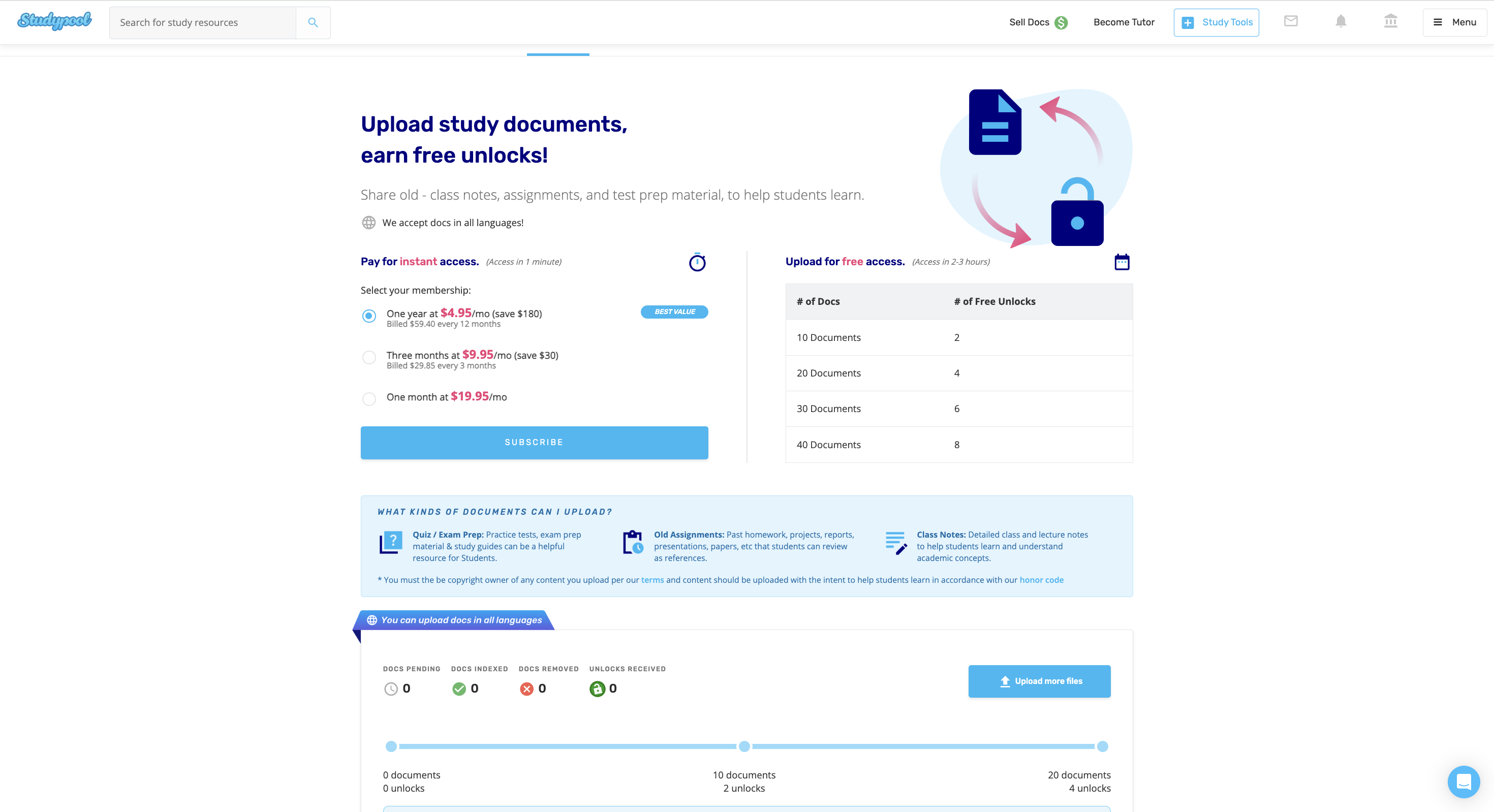This screenshot has height=812, width=1494.
Task: Click the Studypool logo icon
Action: pos(54,21)
